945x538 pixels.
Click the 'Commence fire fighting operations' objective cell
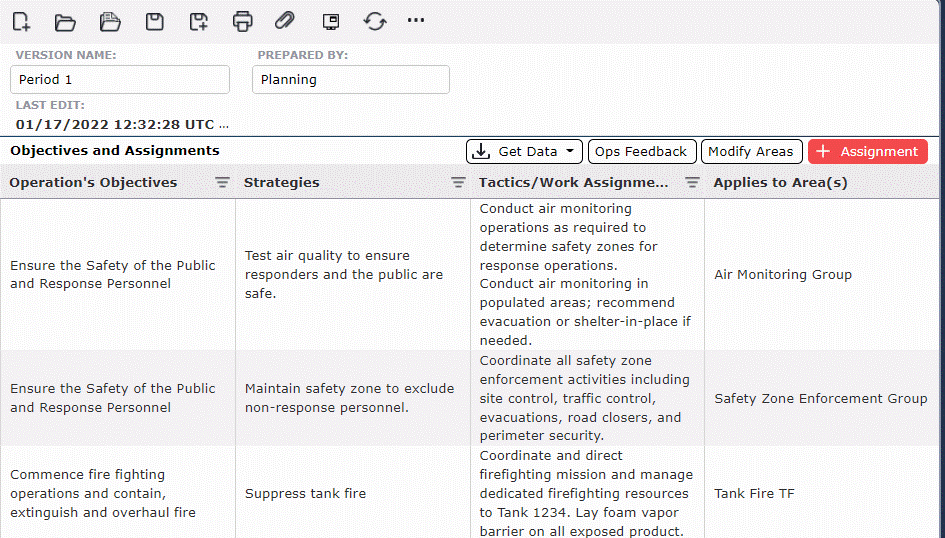point(118,493)
